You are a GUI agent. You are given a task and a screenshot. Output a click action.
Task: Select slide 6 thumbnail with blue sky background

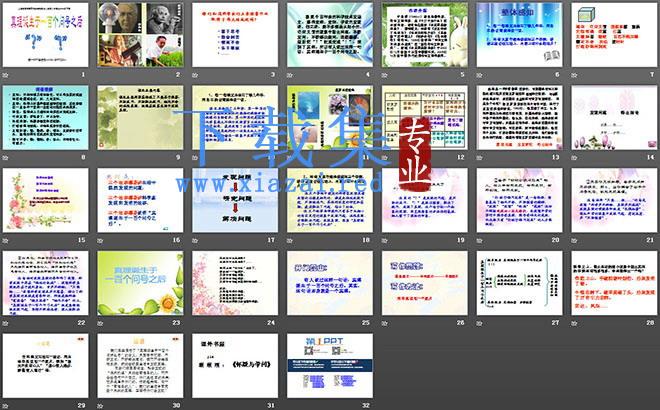click(x=519, y=35)
